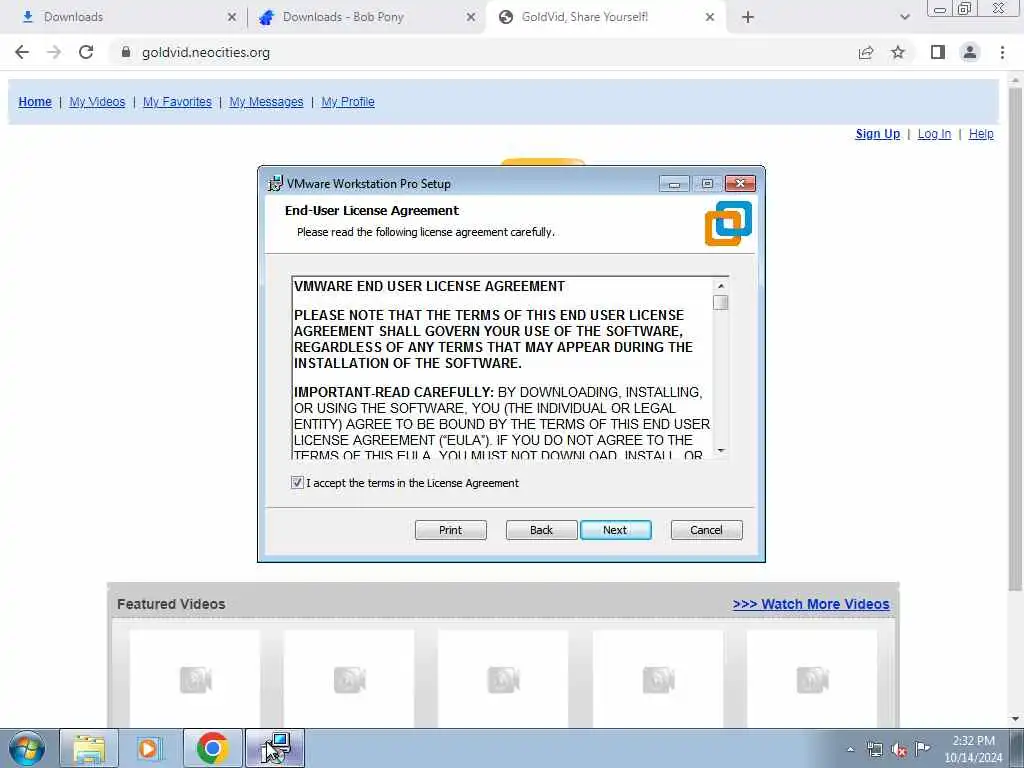Click the page vertical scrollbar

point(1015,340)
